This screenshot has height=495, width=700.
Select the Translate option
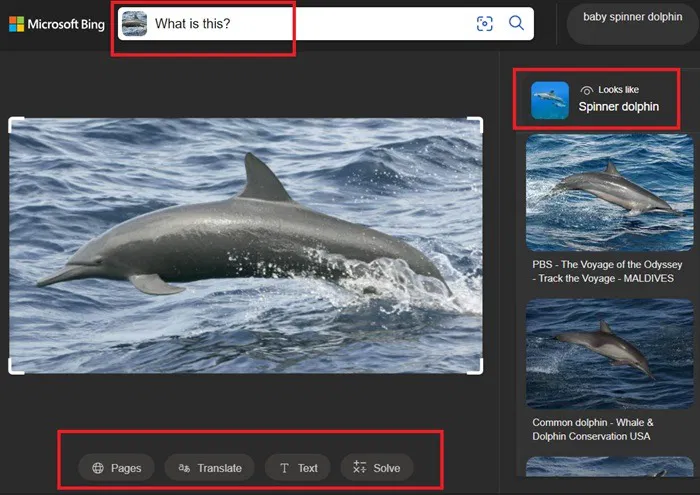coord(209,468)
